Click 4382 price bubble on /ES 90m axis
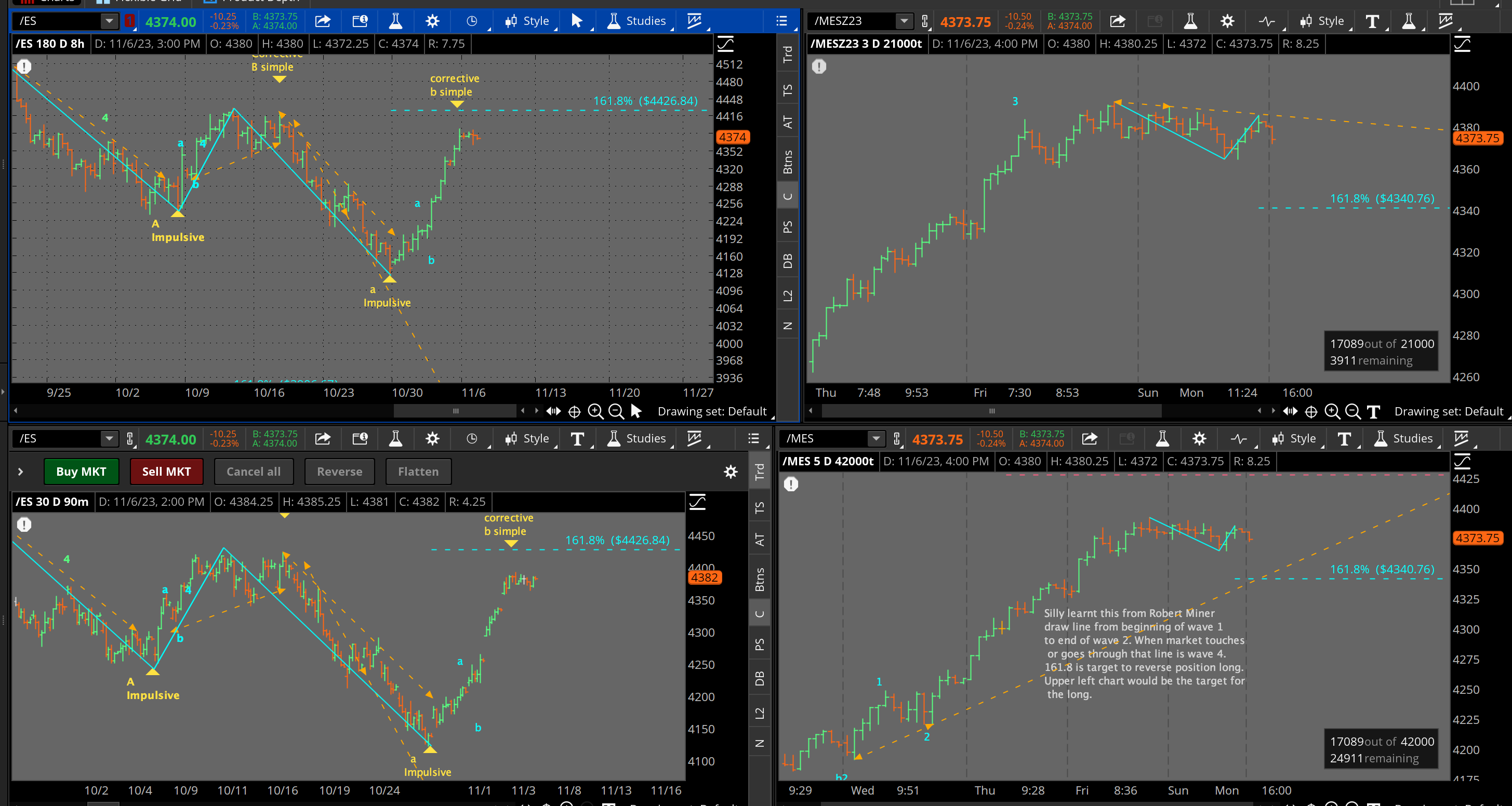The image size is (1512, 806). tap(705, 577)
